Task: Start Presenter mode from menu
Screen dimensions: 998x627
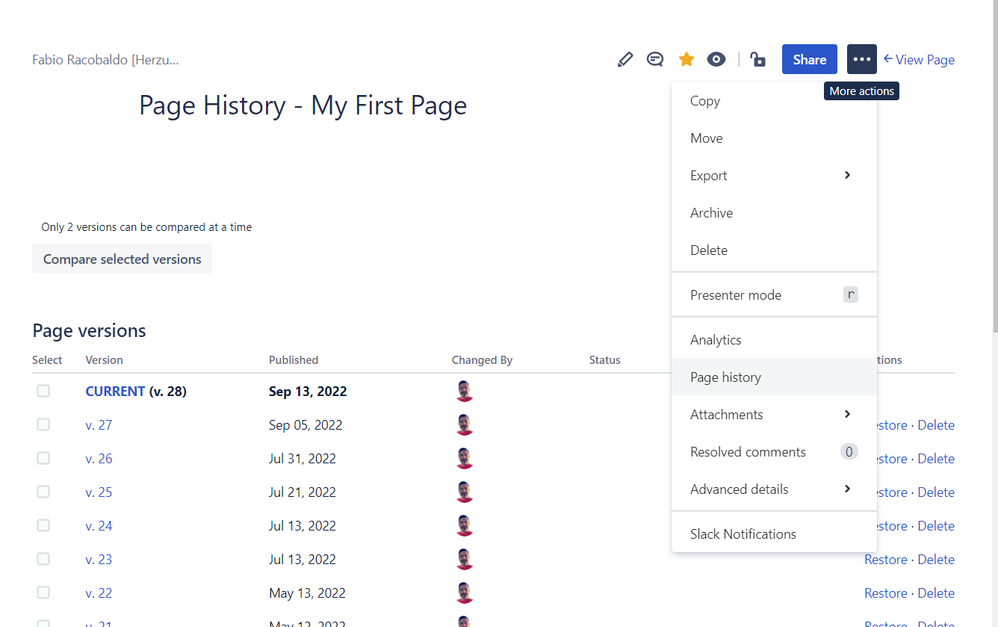Action: tap(774, 295)
